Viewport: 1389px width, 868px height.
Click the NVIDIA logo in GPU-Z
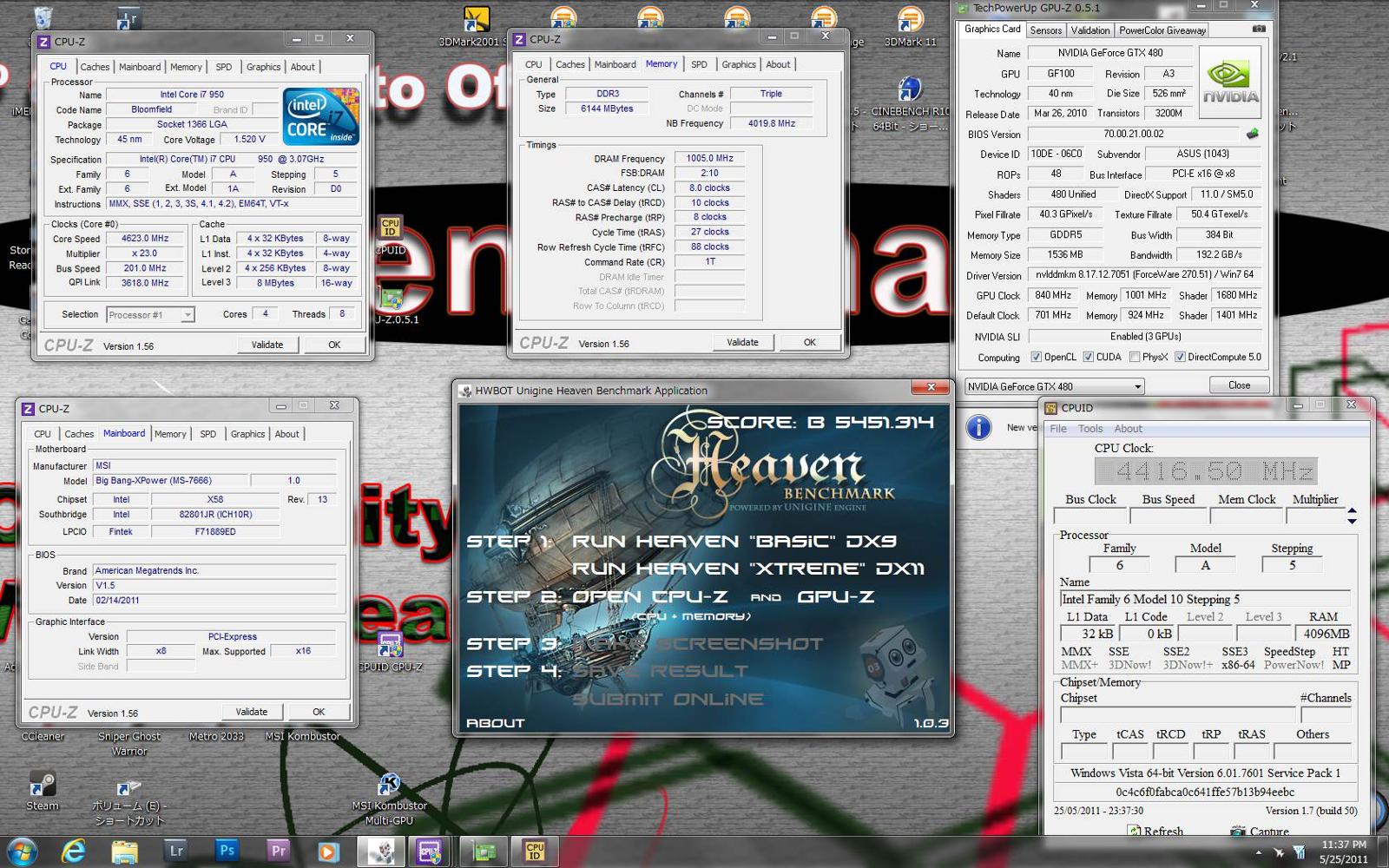point(1229,84)
